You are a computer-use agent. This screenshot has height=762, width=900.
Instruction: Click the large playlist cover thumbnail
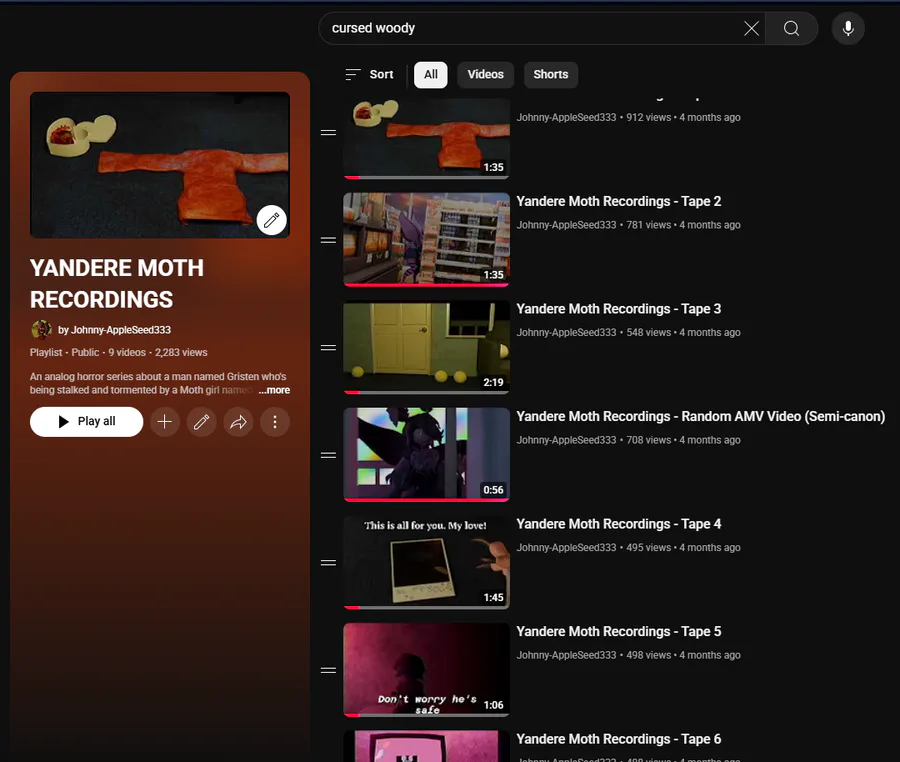(x=160, y=165)
